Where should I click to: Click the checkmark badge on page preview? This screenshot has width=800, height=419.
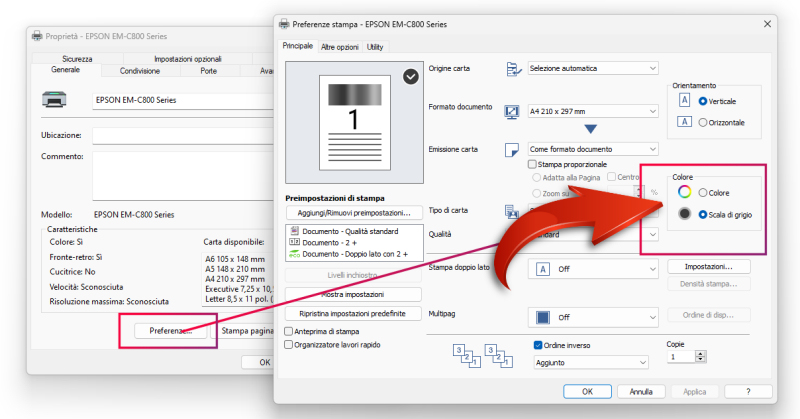coord(411,77)
